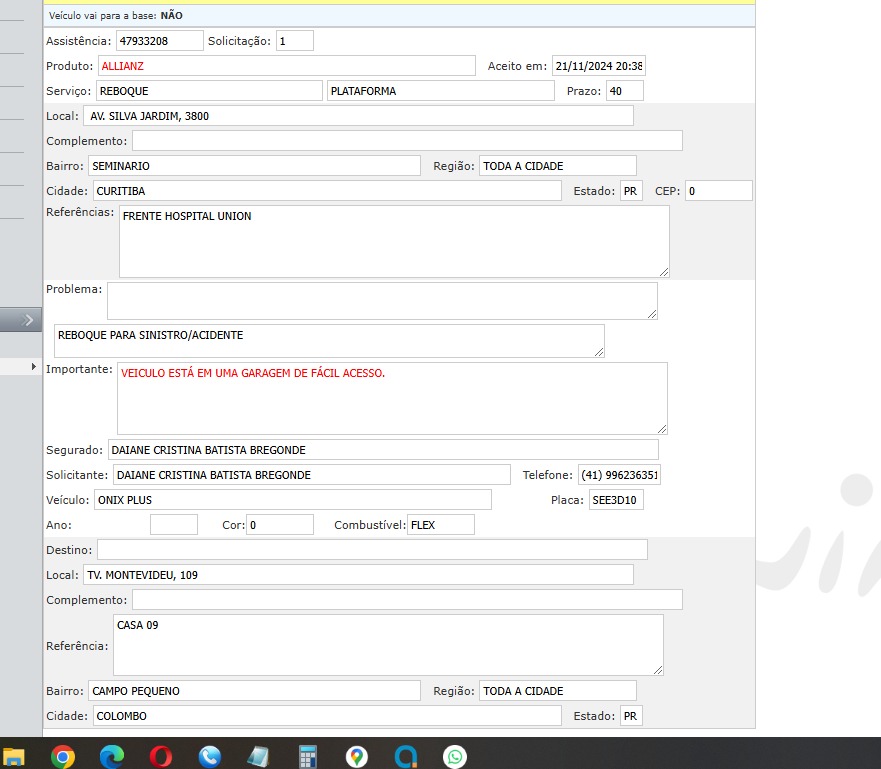Click into the empty Problema text area
The height and width of the screenshot is (769, 881).
[382, 300]
